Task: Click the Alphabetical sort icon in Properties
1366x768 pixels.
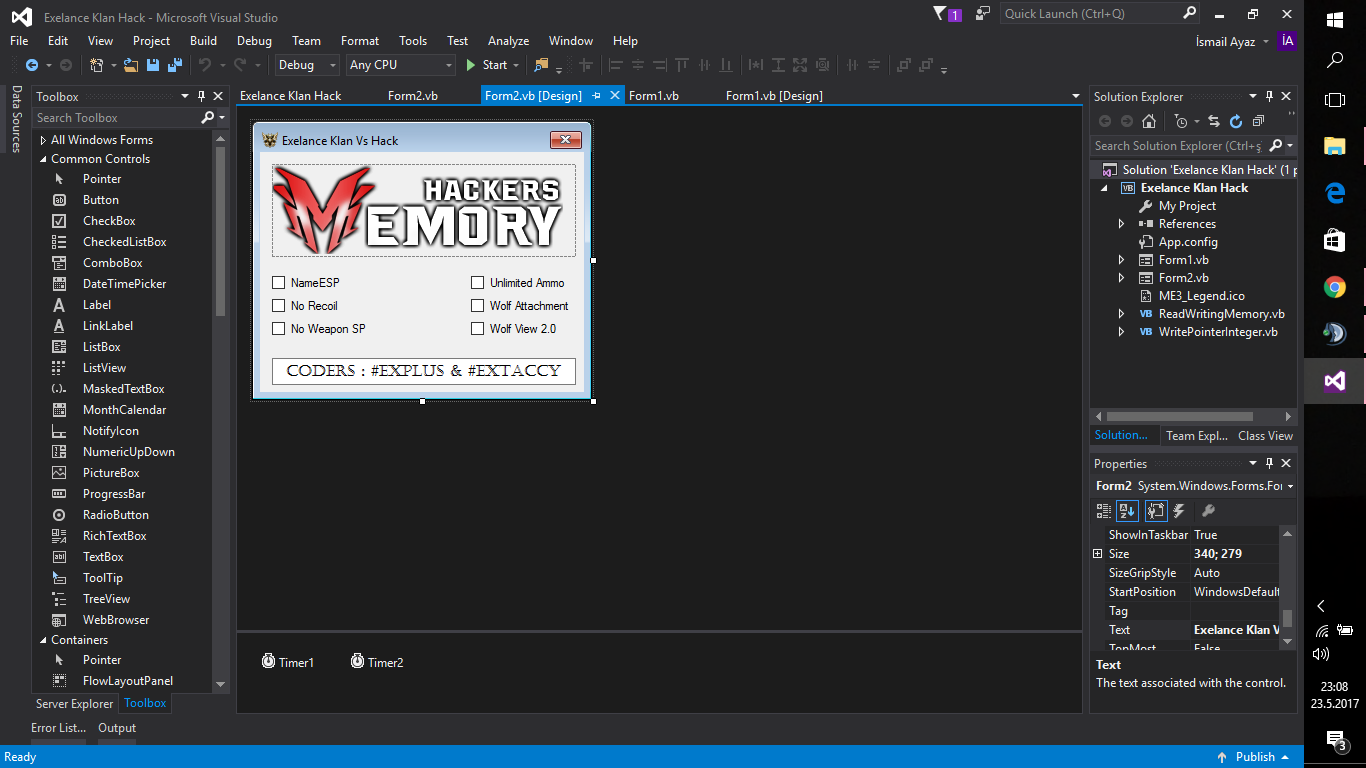Action: pyautogui.click(x=1128, y=511)
